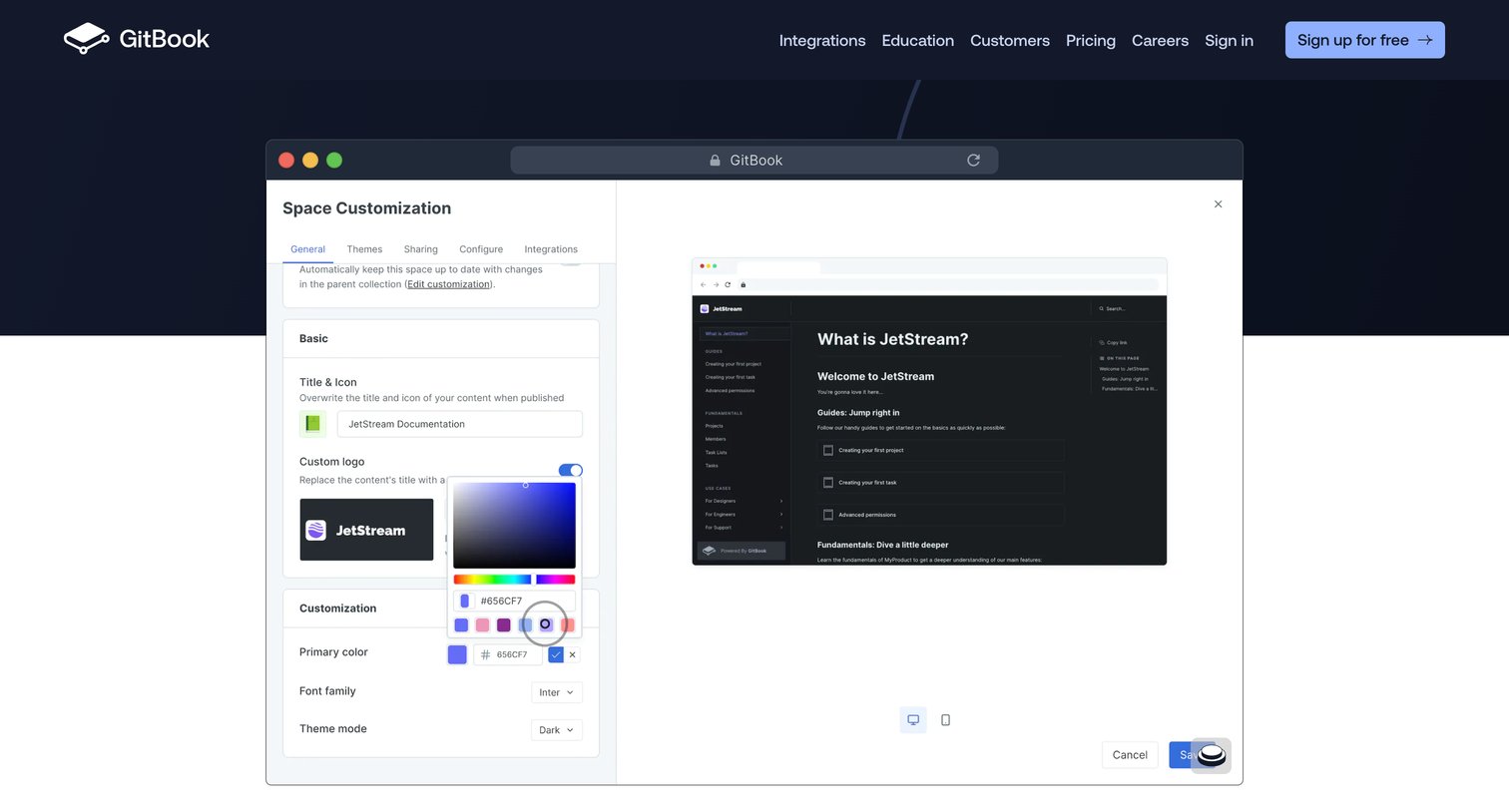The height and width of the screenshot is (812, 1509).
Task: Switch to the Themes tab
Action: coord(364,249)
